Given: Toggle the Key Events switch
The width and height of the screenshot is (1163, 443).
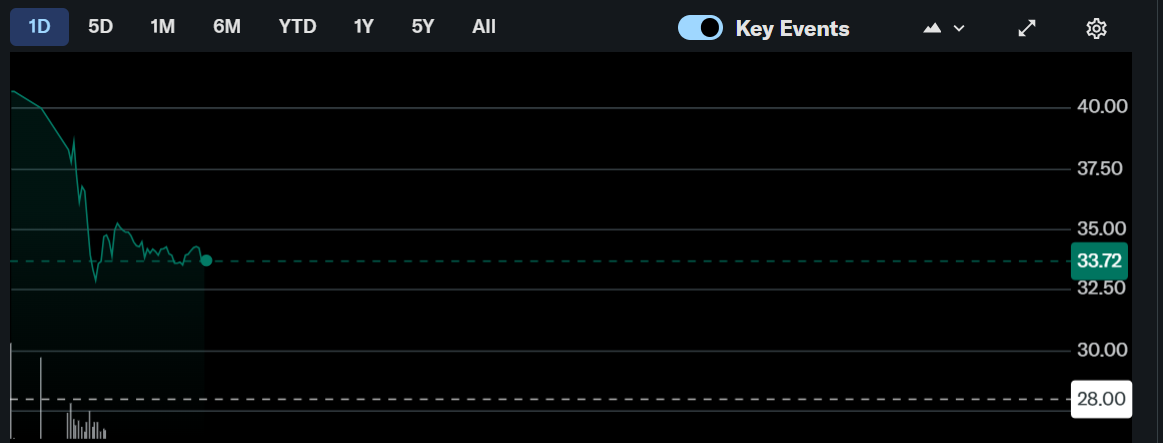Looking at the screenshot, I should pyautogui.click(x=700, y=28).
